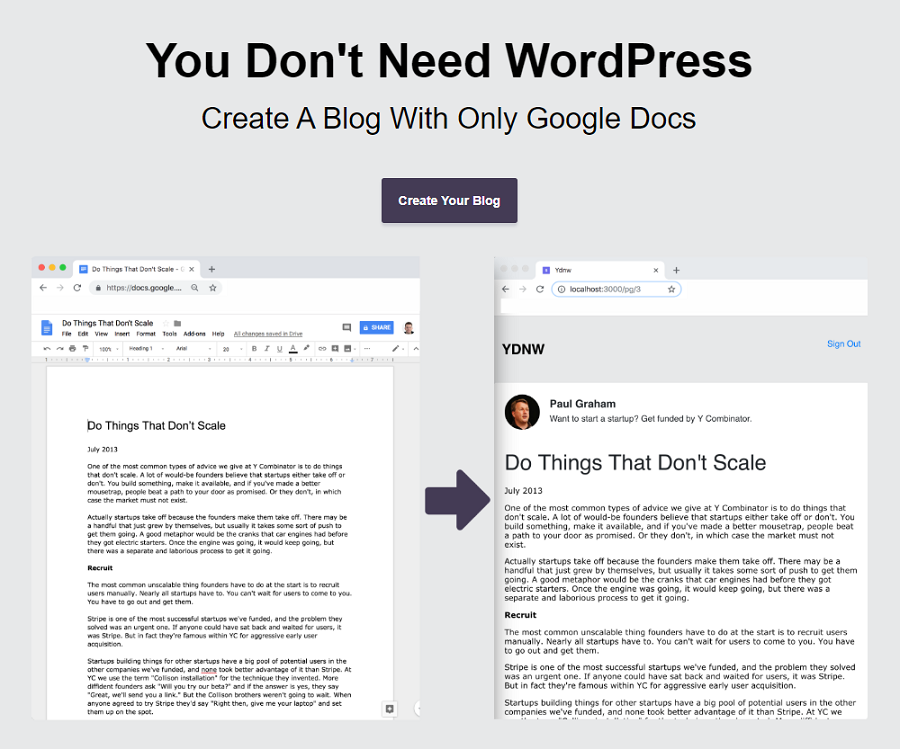Open the Insert menu in Google Docs

point(122,333)
